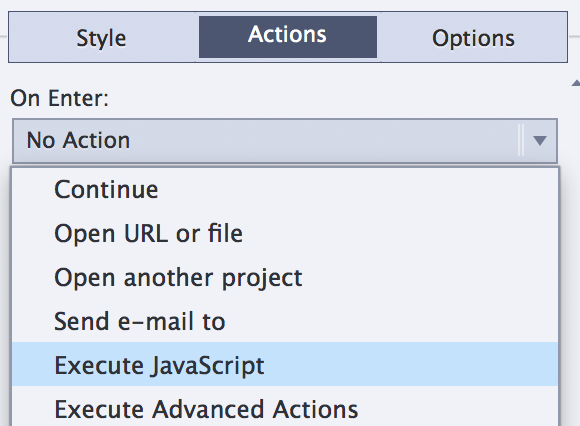
Task: Switch to the Style tab
Action: pyautogui.click(x=102, y=37)
